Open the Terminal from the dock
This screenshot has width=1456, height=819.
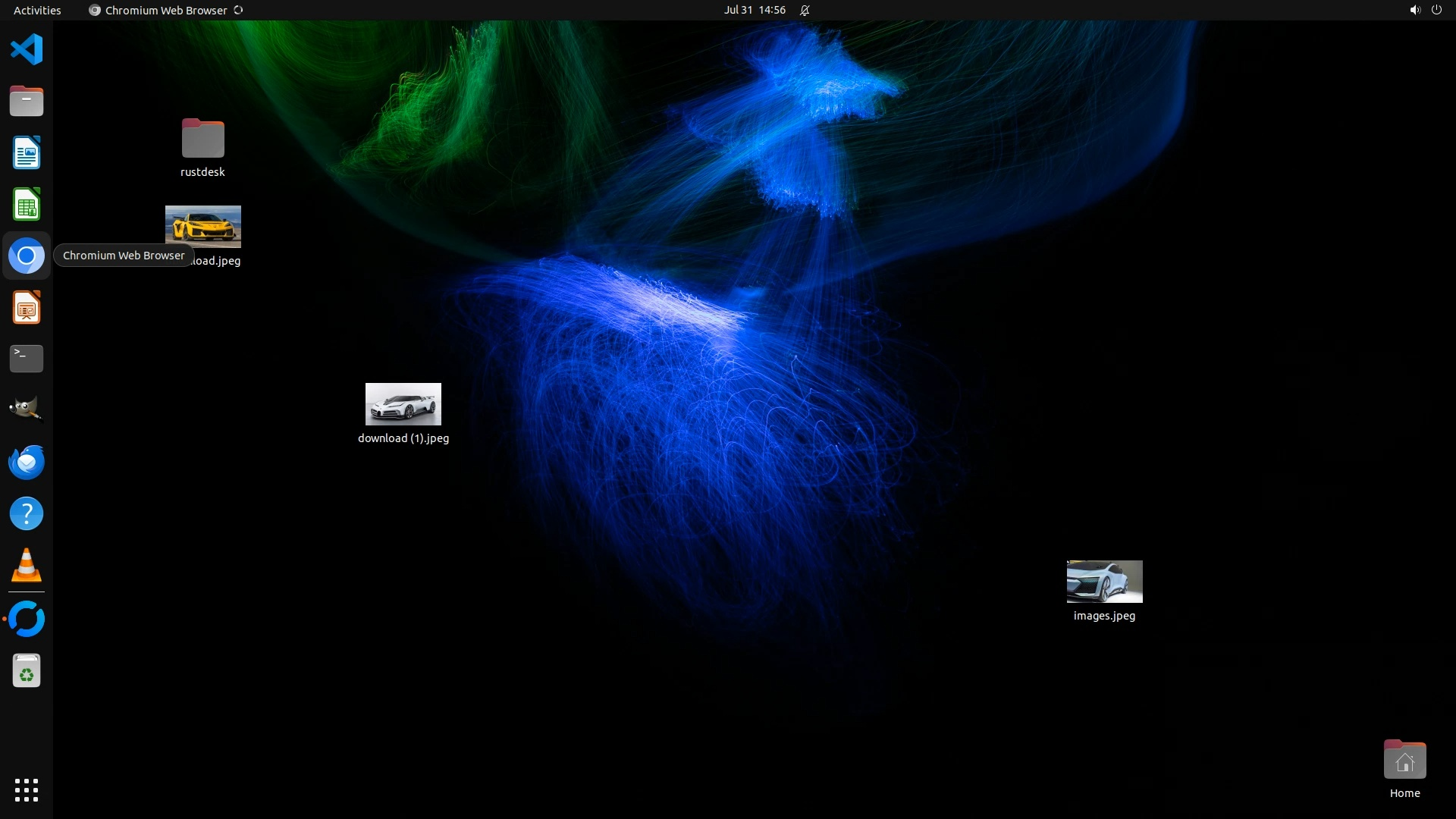pyautogui.click(x=27, y=359)
